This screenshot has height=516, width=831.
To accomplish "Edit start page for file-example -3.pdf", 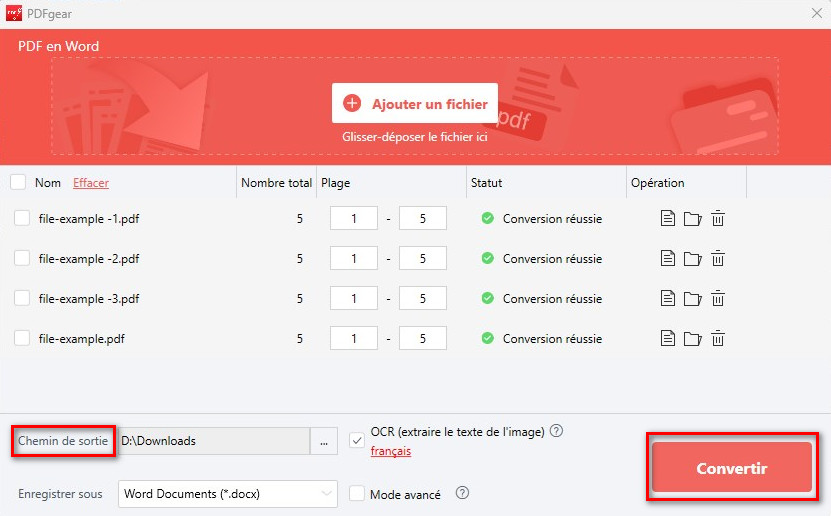I will coord(353,299).
